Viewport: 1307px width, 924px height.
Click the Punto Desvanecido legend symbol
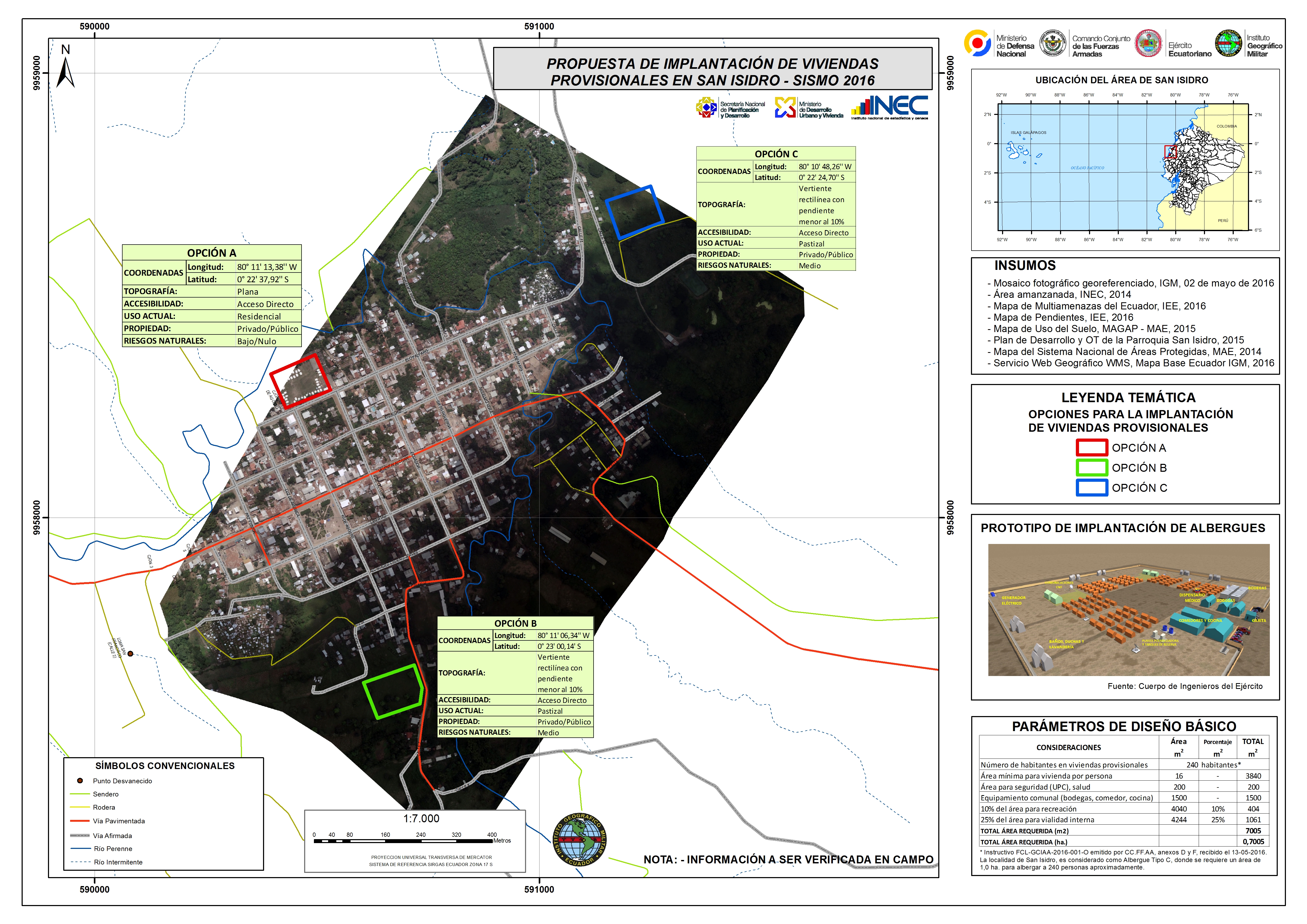pos(80,781)
